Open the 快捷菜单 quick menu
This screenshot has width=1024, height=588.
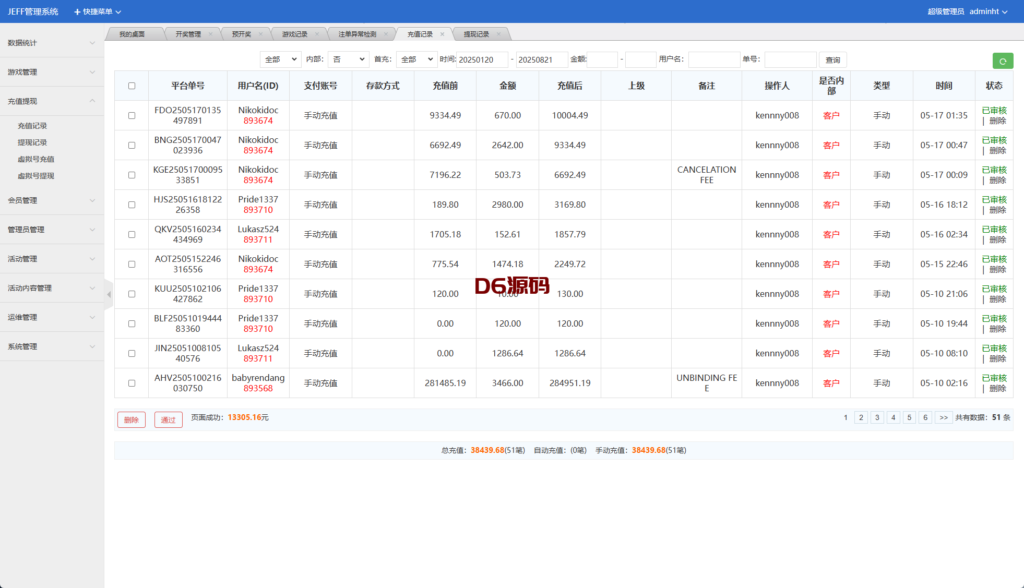(97, 11)
